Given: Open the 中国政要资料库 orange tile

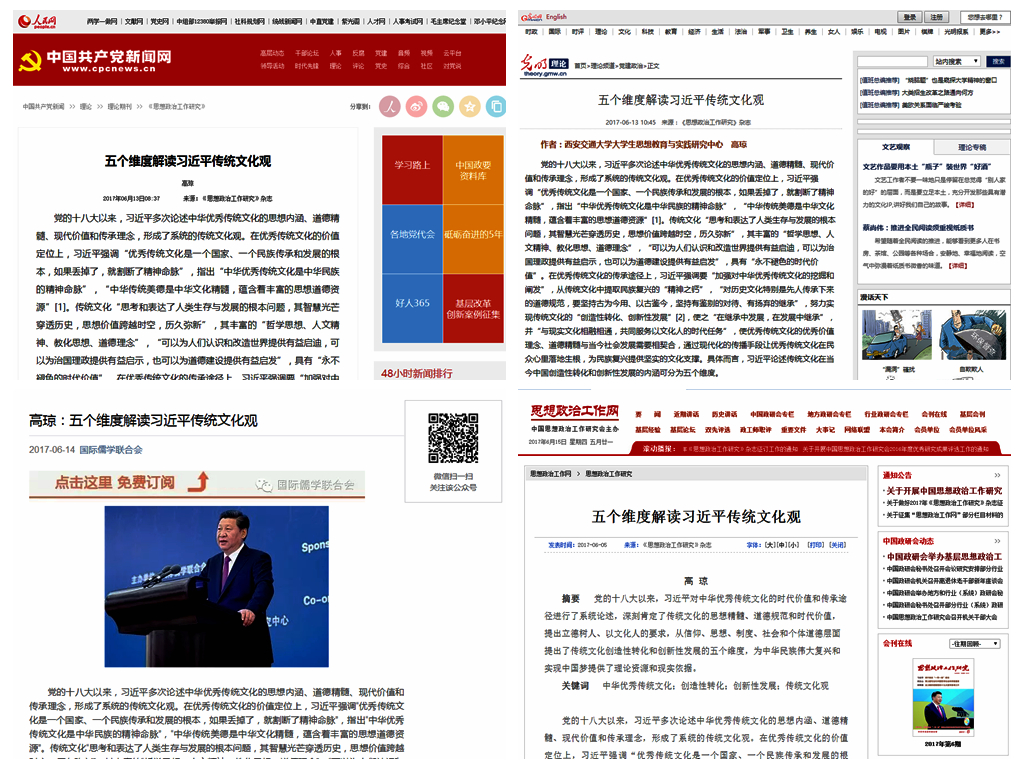Looking at the screenshot, I should 473,170.
